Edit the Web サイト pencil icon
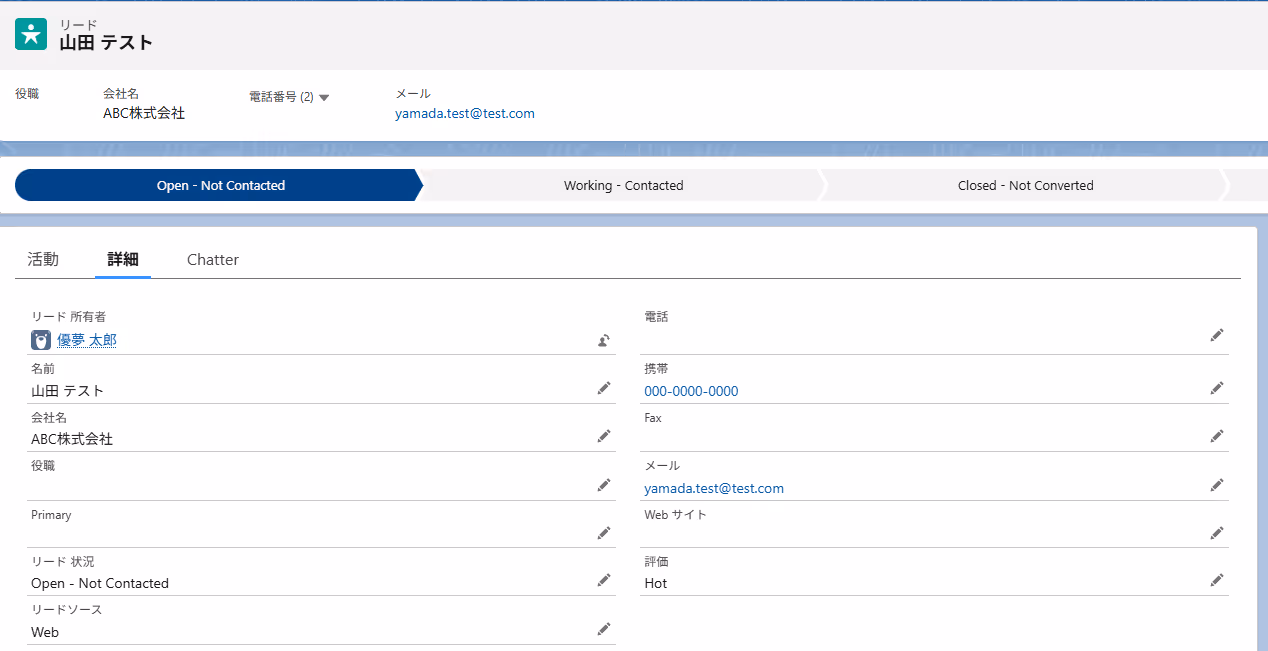Screen dimensions: 1268x651 1217,533
